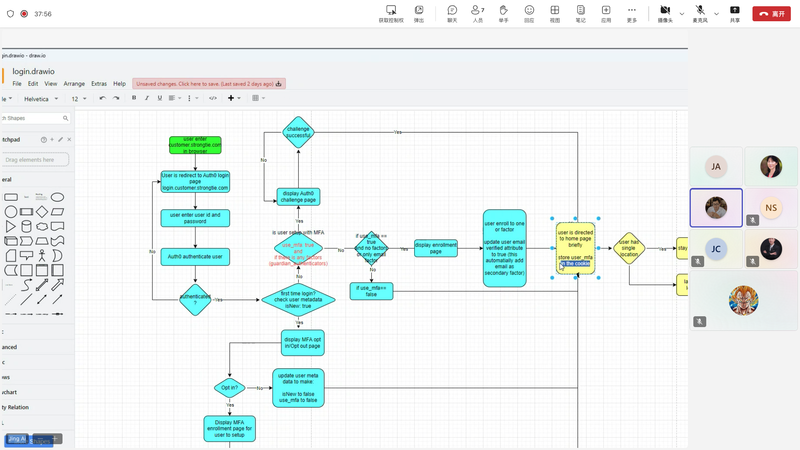Viewport: 800px width, 450px height.
Task: Click the NS participant tile
Action: [771, 208]
